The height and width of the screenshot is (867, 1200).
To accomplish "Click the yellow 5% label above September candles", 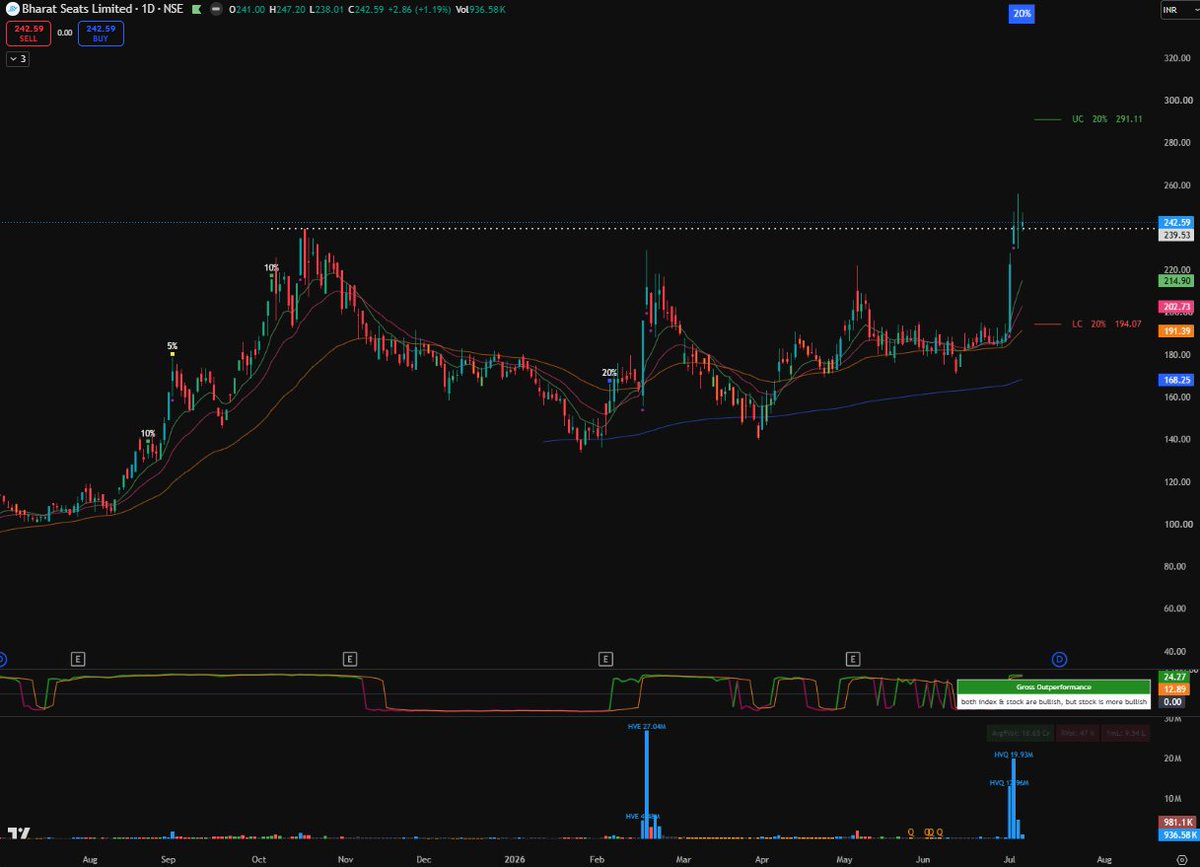I will coord(172,346).
